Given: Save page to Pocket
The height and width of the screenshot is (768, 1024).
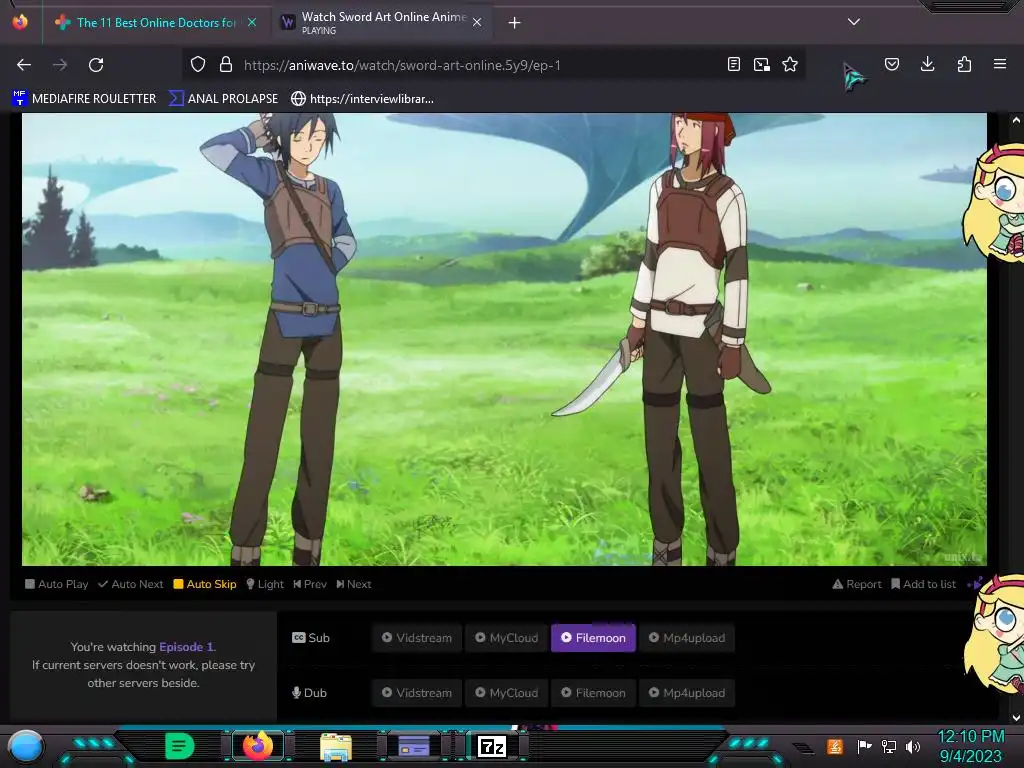Looking at the screenshot, I should pos(891,64).
